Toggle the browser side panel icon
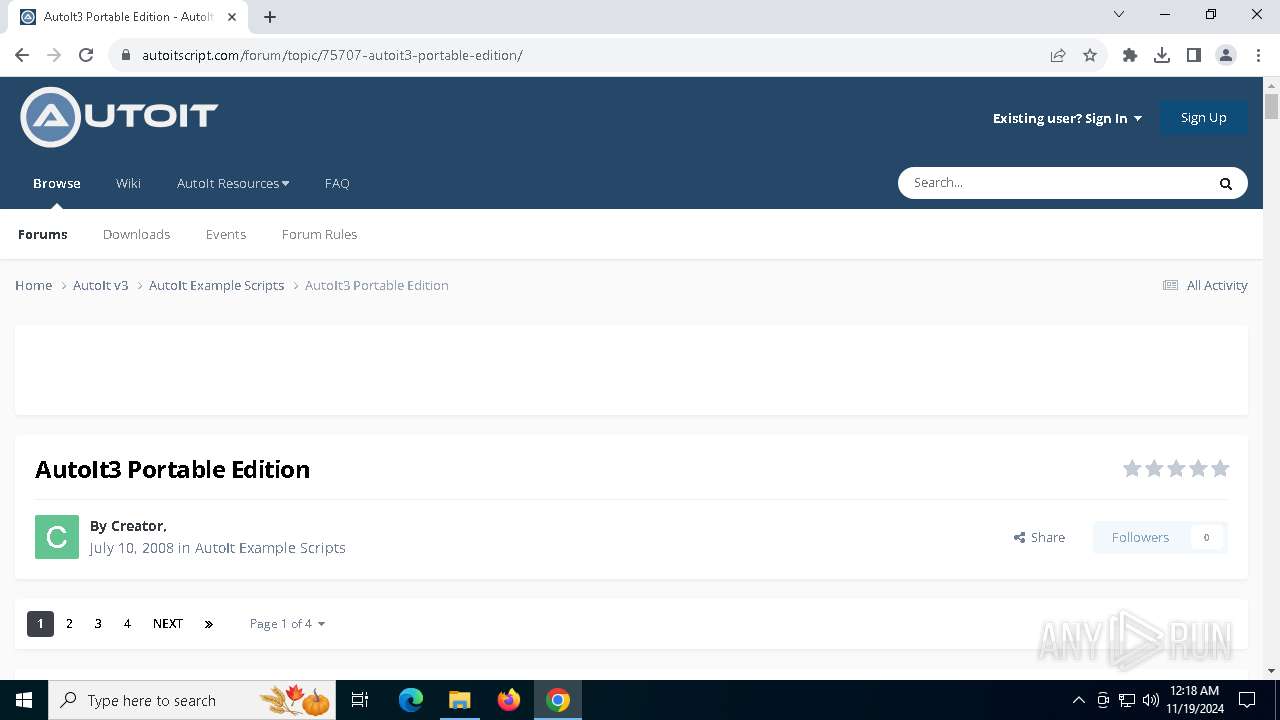The height and width of the screenshot is (720, 1280). [x=1194, y=55]
